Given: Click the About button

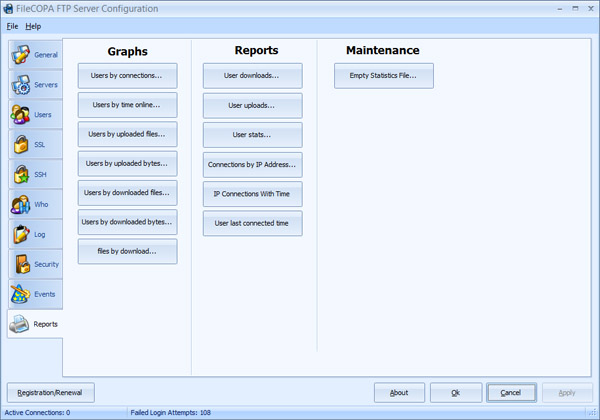Looking at the screenshot, I should pos(399,392).
